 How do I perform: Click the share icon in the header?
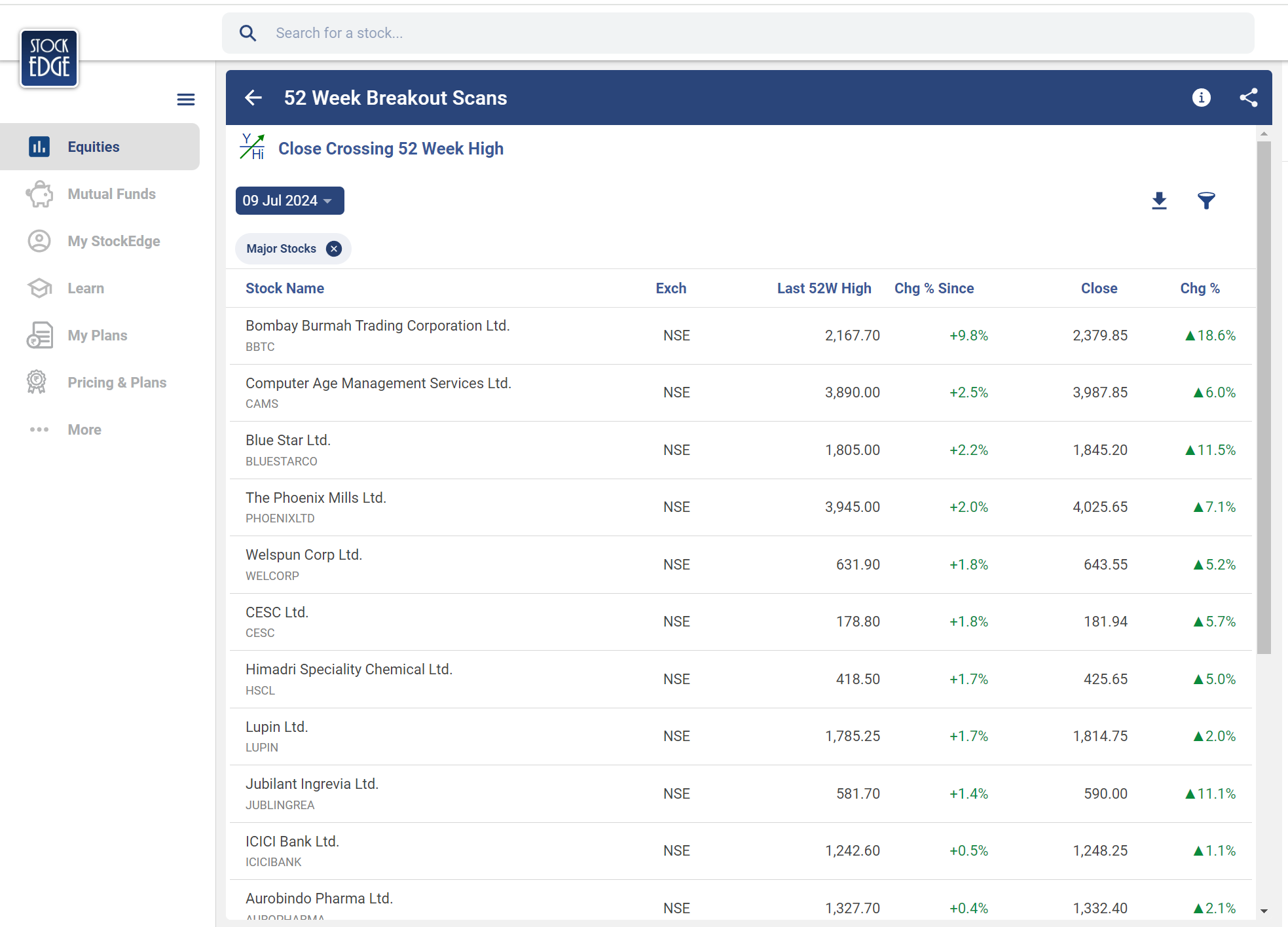(x=1248, y=98)
